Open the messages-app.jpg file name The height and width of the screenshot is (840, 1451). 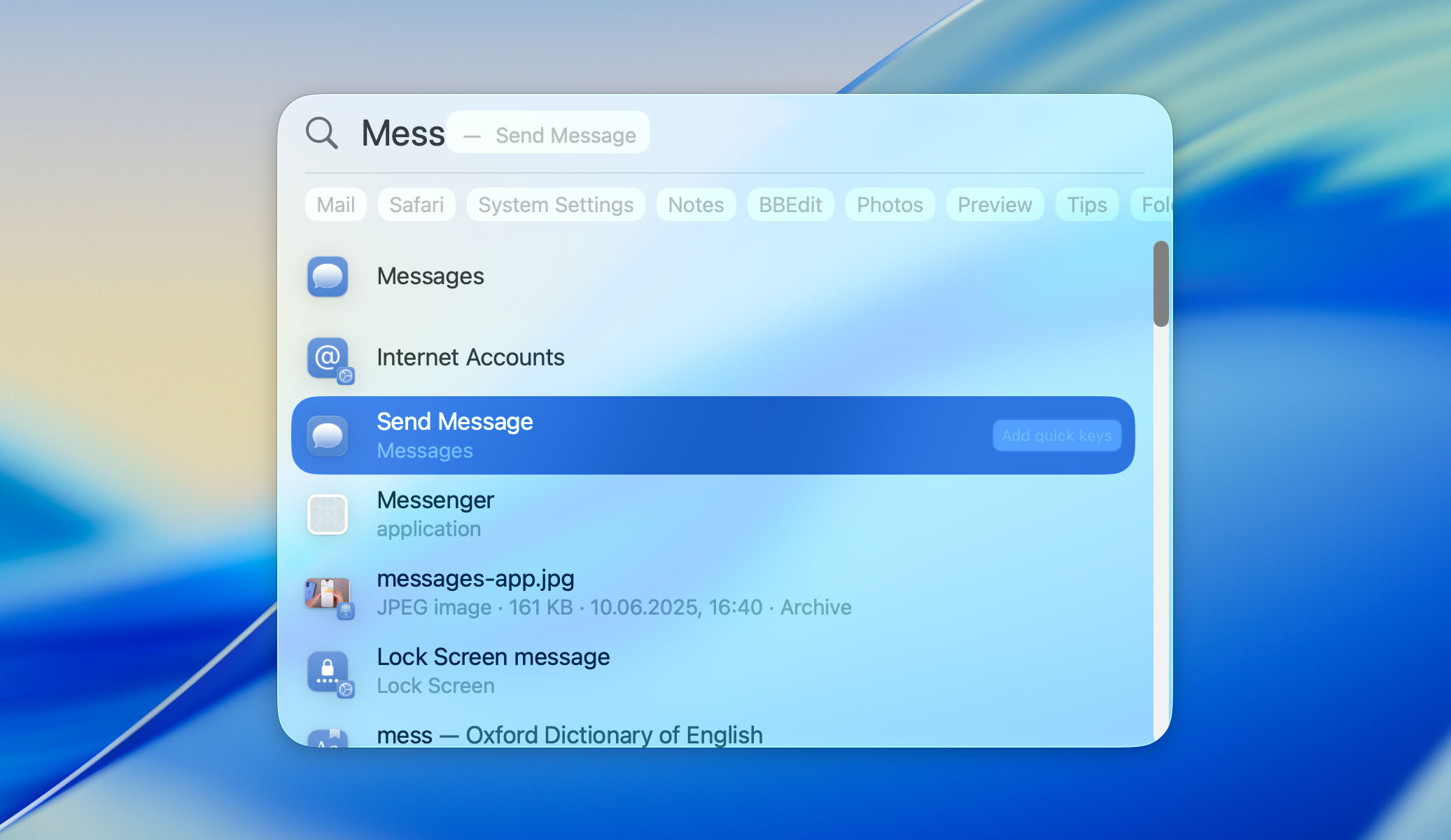click(x=475, y=578)
